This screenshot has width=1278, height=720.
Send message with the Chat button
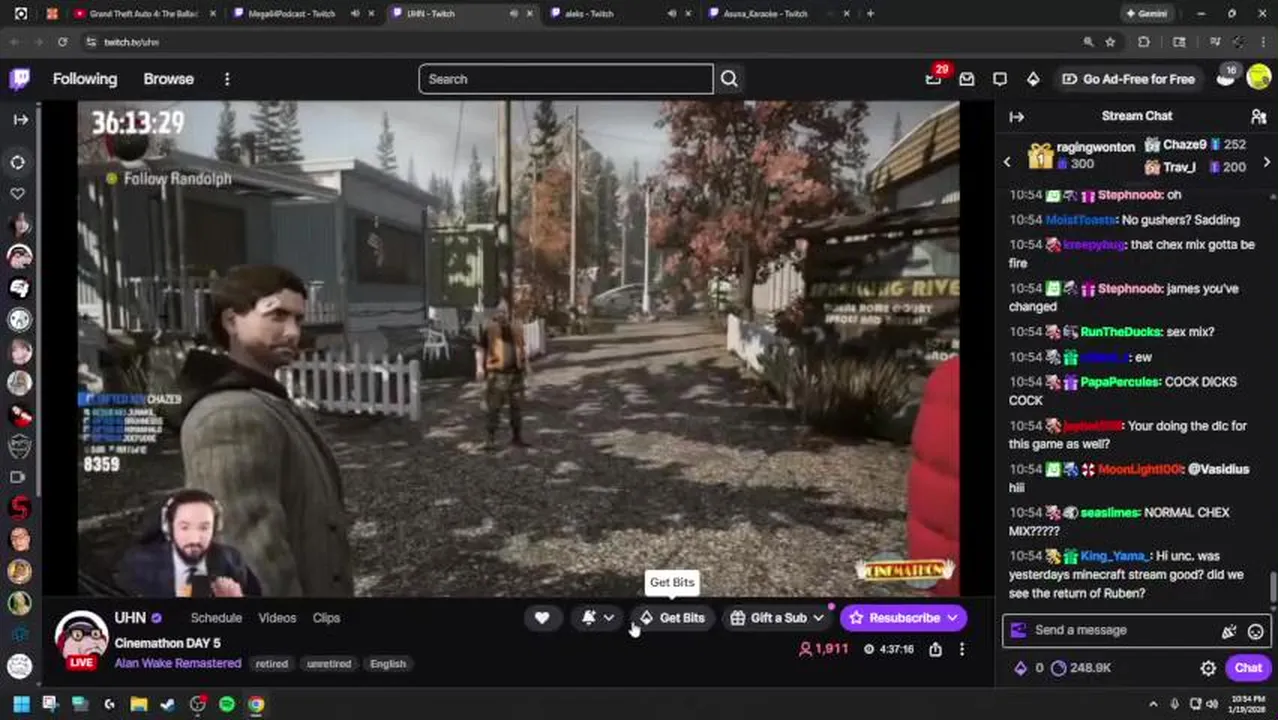[1248, 668]
